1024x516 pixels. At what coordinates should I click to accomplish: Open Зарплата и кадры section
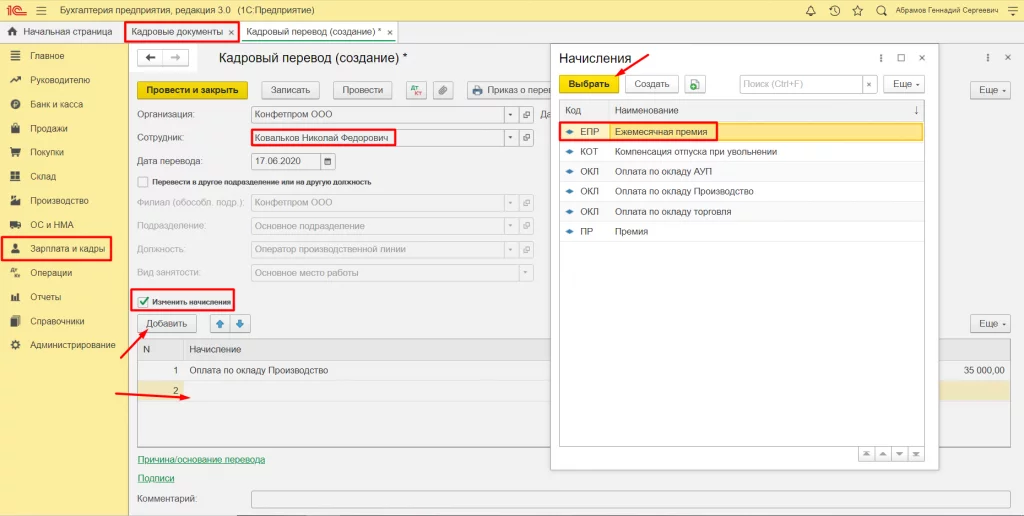67,249
